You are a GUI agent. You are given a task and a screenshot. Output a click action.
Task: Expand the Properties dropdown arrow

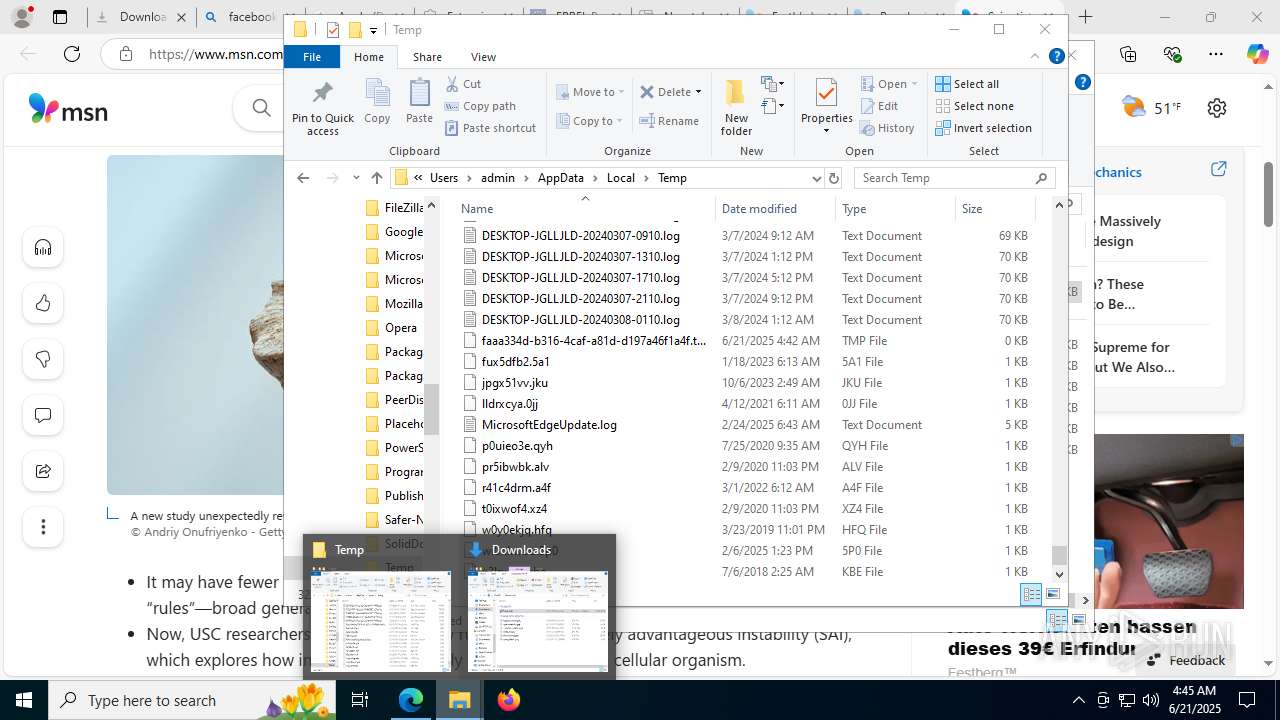(826, 130)
